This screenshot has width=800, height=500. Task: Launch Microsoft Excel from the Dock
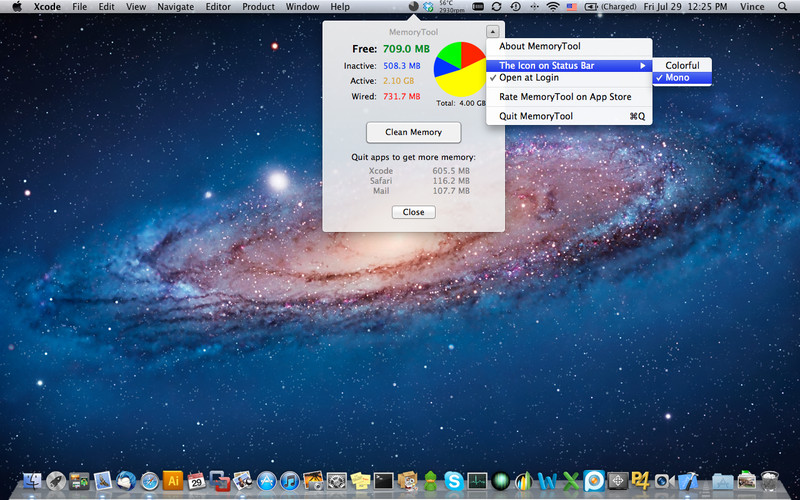click(571, 481)
